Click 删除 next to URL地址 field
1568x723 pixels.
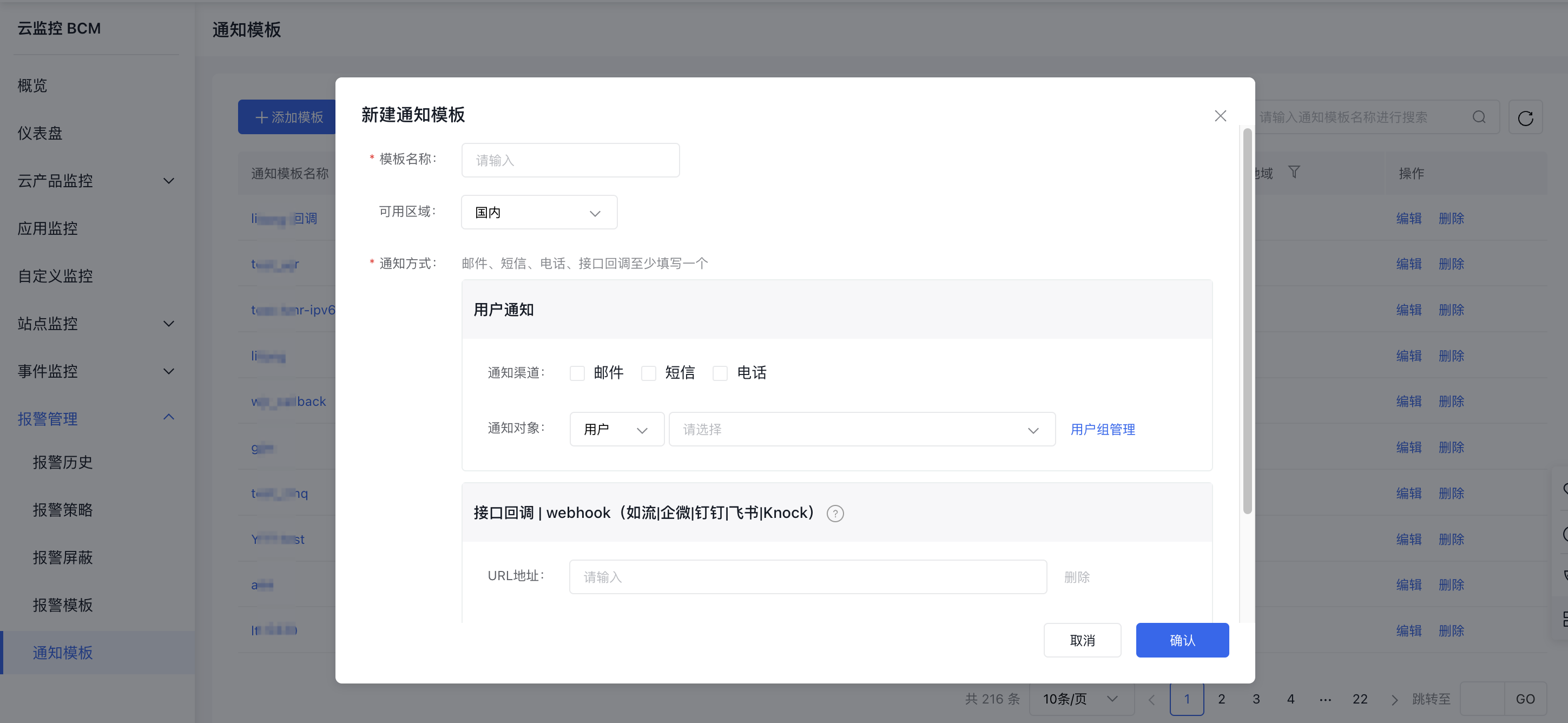tap(1077, 577)
